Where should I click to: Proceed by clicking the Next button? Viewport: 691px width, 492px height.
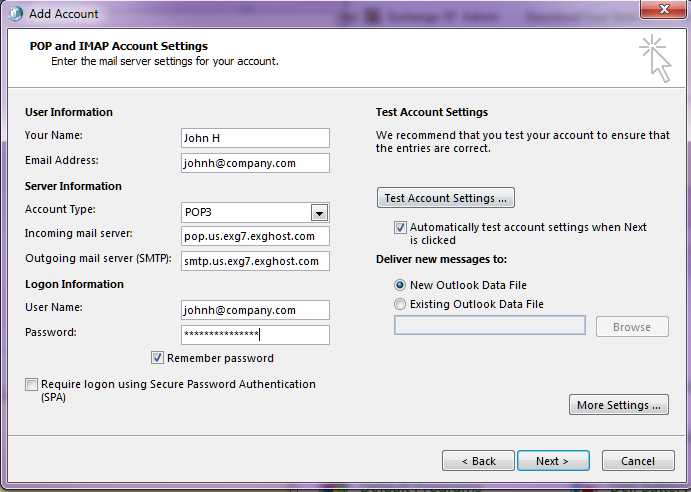(x=552, y=461)
